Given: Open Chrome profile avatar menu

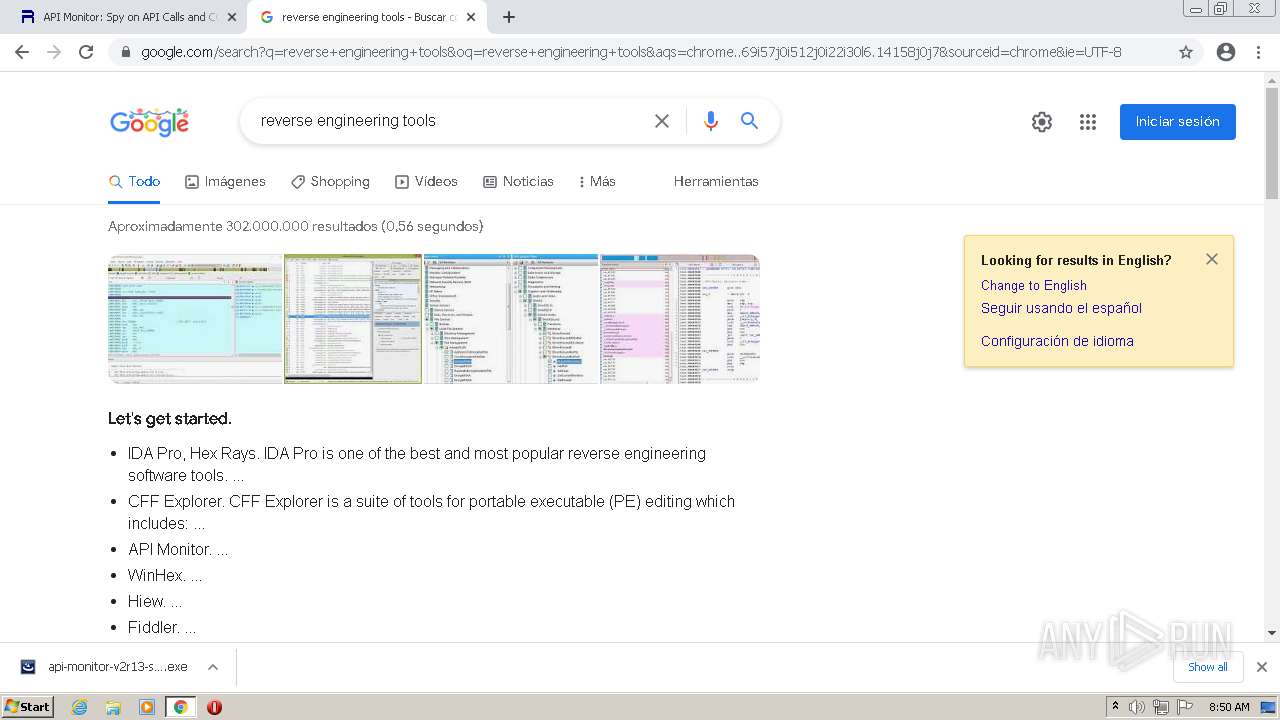Looking at the screenshot, I should coord(1226,52).
